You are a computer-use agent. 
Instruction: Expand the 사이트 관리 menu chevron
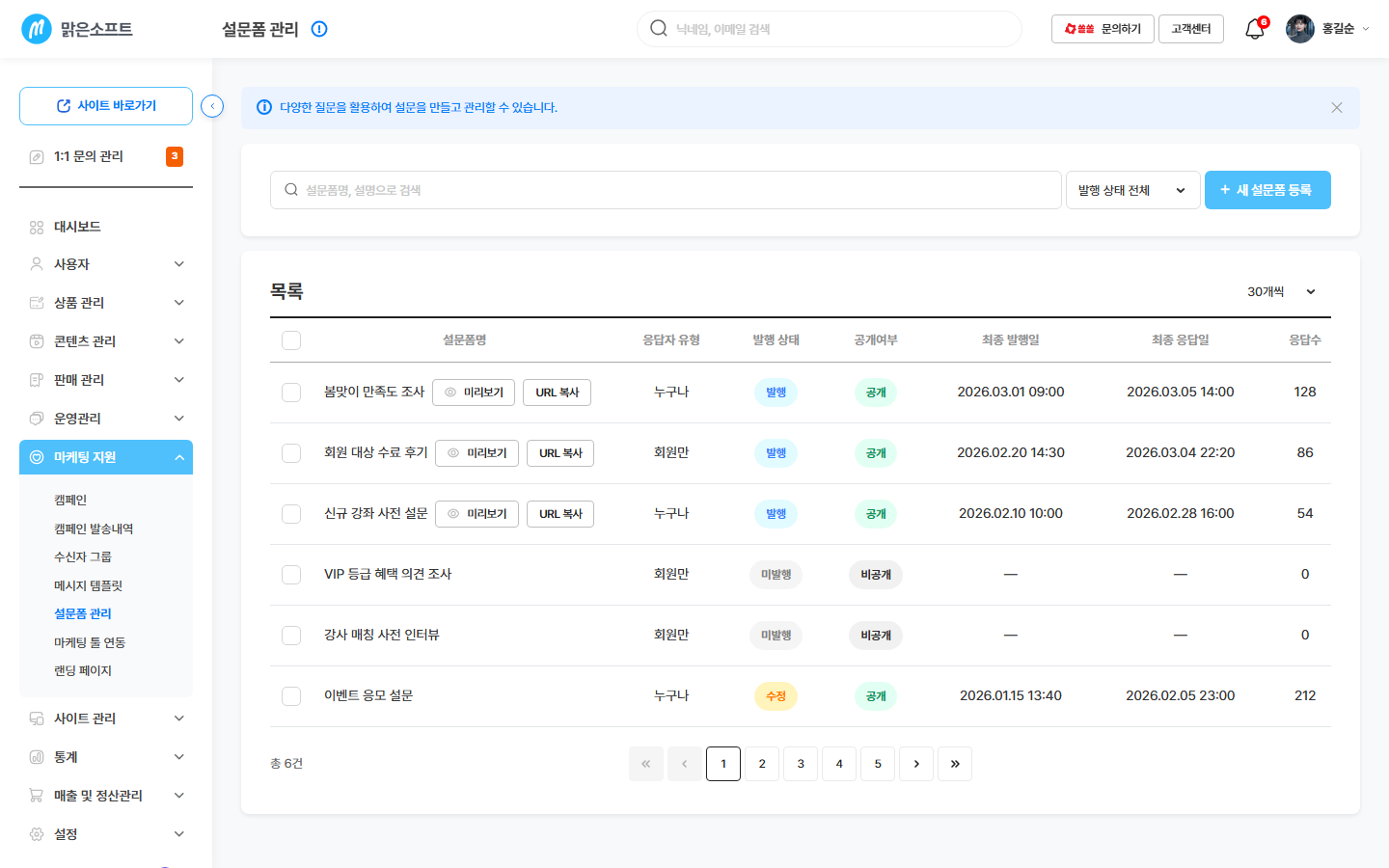(179, 719)
